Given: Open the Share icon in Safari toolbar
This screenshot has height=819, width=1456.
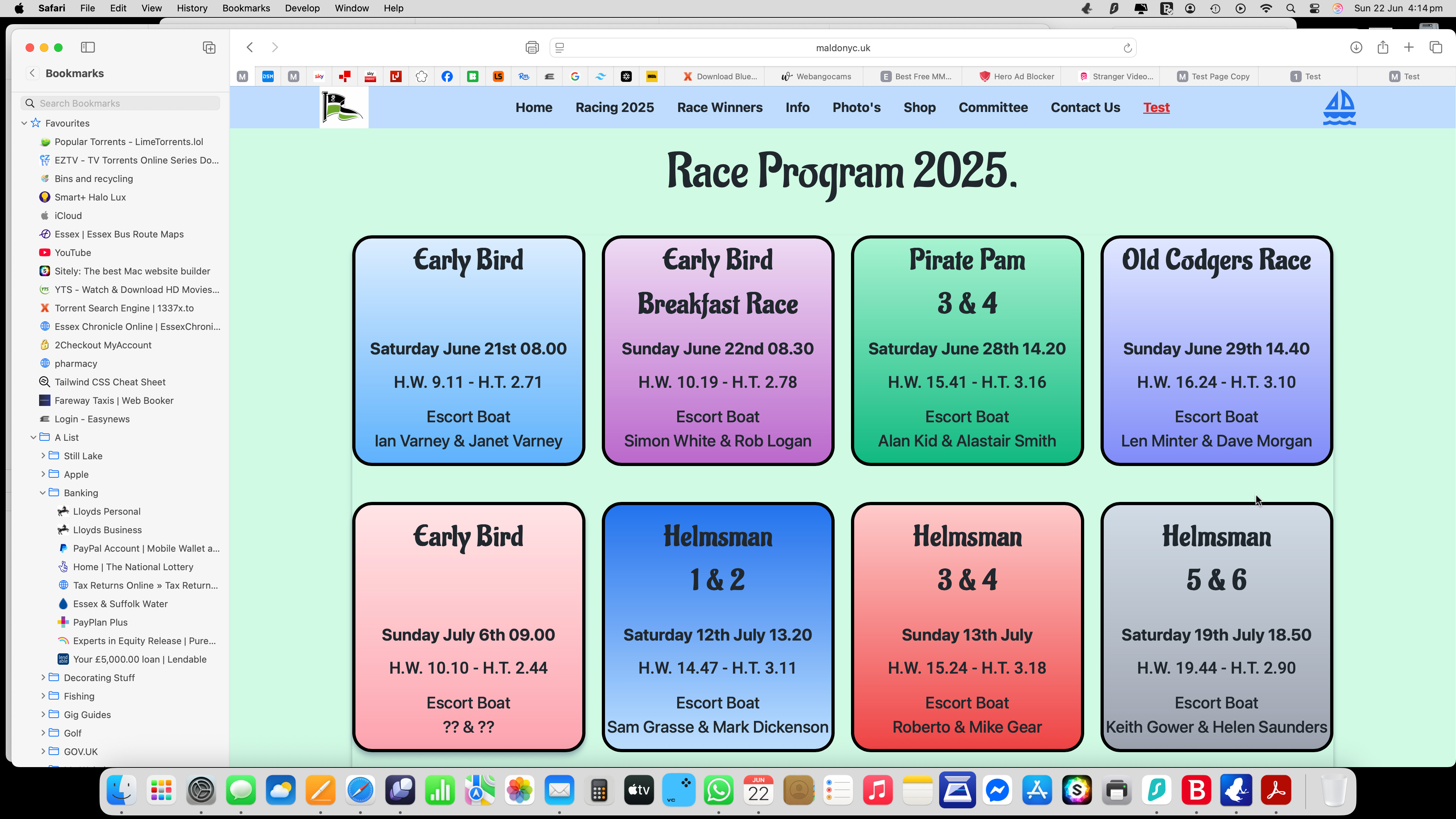Looking at the screenshot, I should (1382, 48).
